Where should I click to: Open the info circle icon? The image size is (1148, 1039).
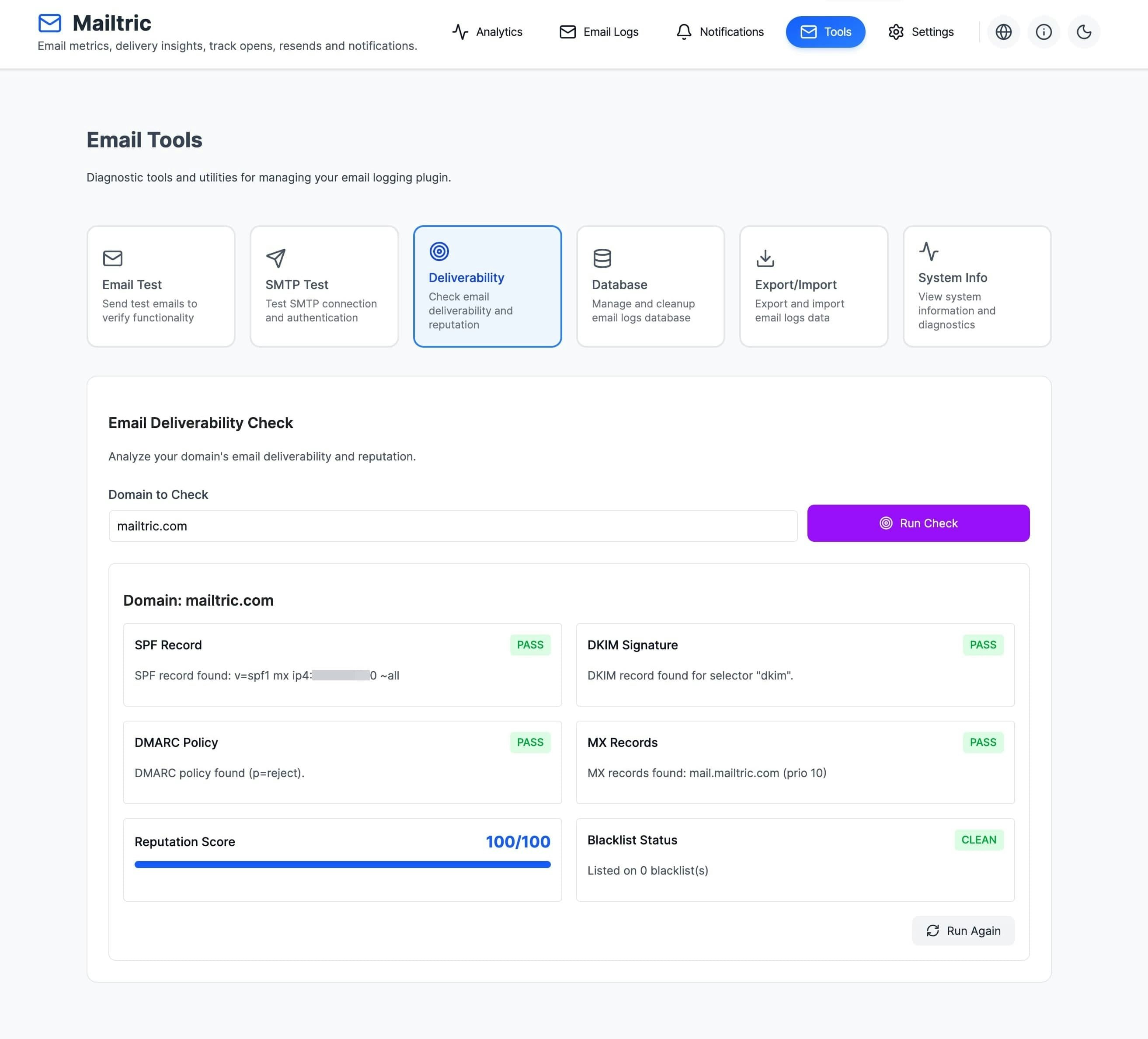coord(1043,32)
